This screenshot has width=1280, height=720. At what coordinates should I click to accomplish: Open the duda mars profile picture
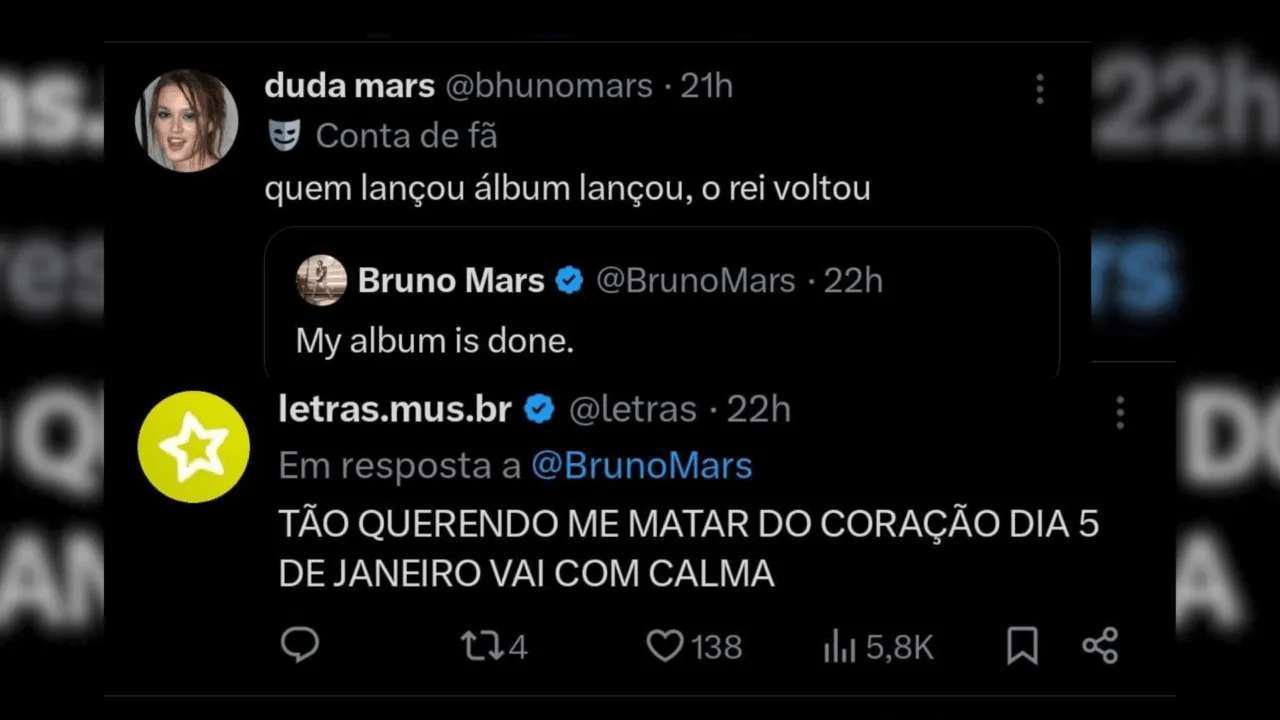coord(187,120)
